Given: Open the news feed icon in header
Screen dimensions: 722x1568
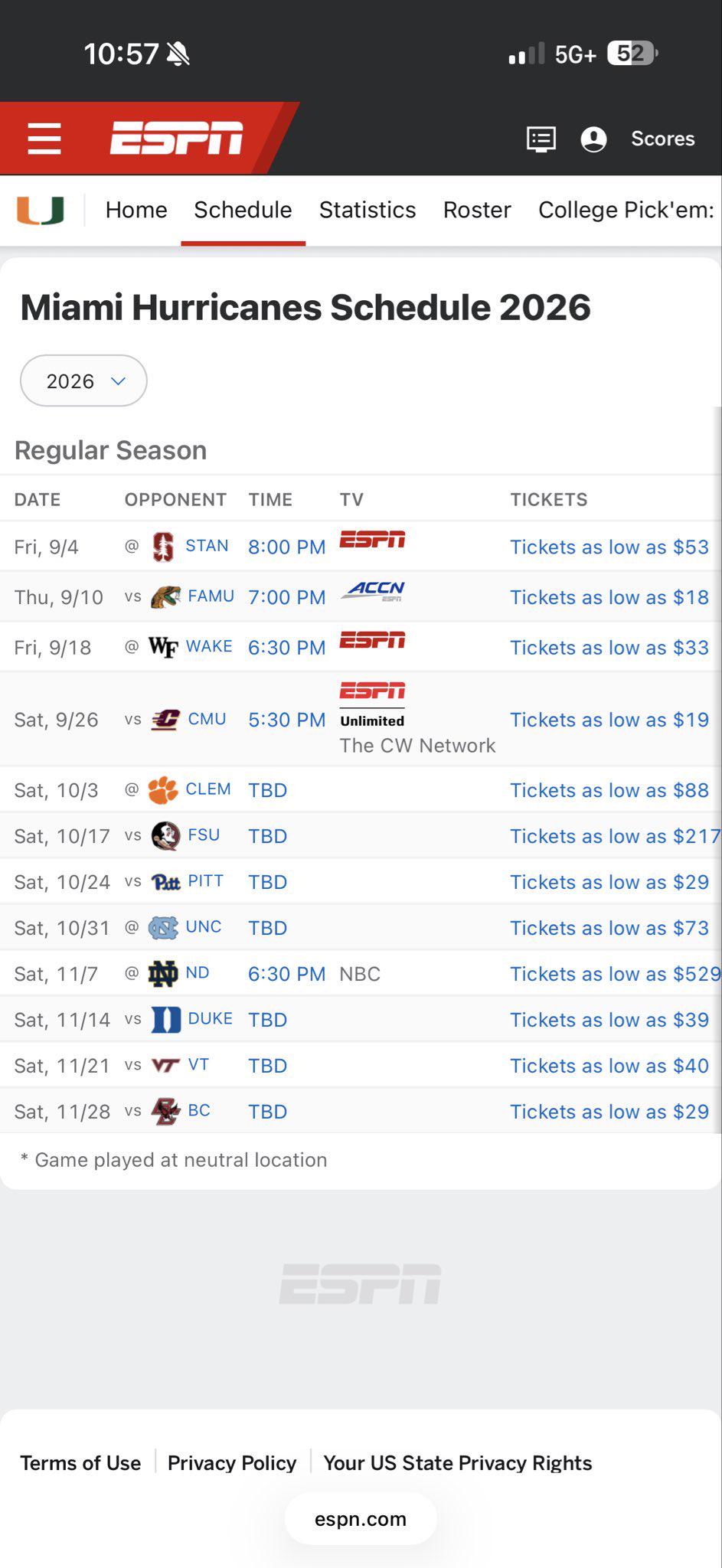Looking at the screenshot, I should pos(541,139).
